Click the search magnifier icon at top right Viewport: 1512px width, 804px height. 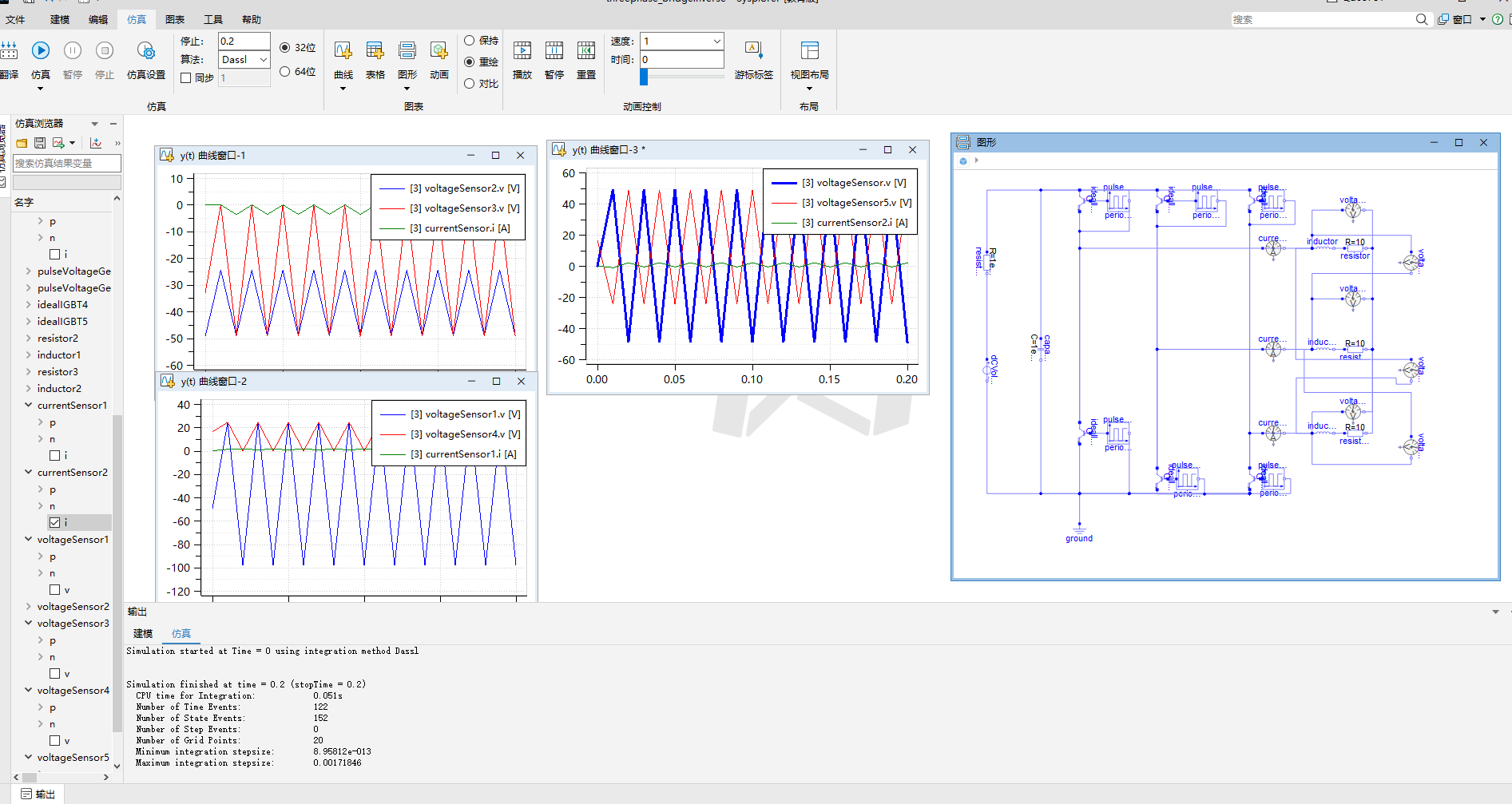pos(1422,19)
